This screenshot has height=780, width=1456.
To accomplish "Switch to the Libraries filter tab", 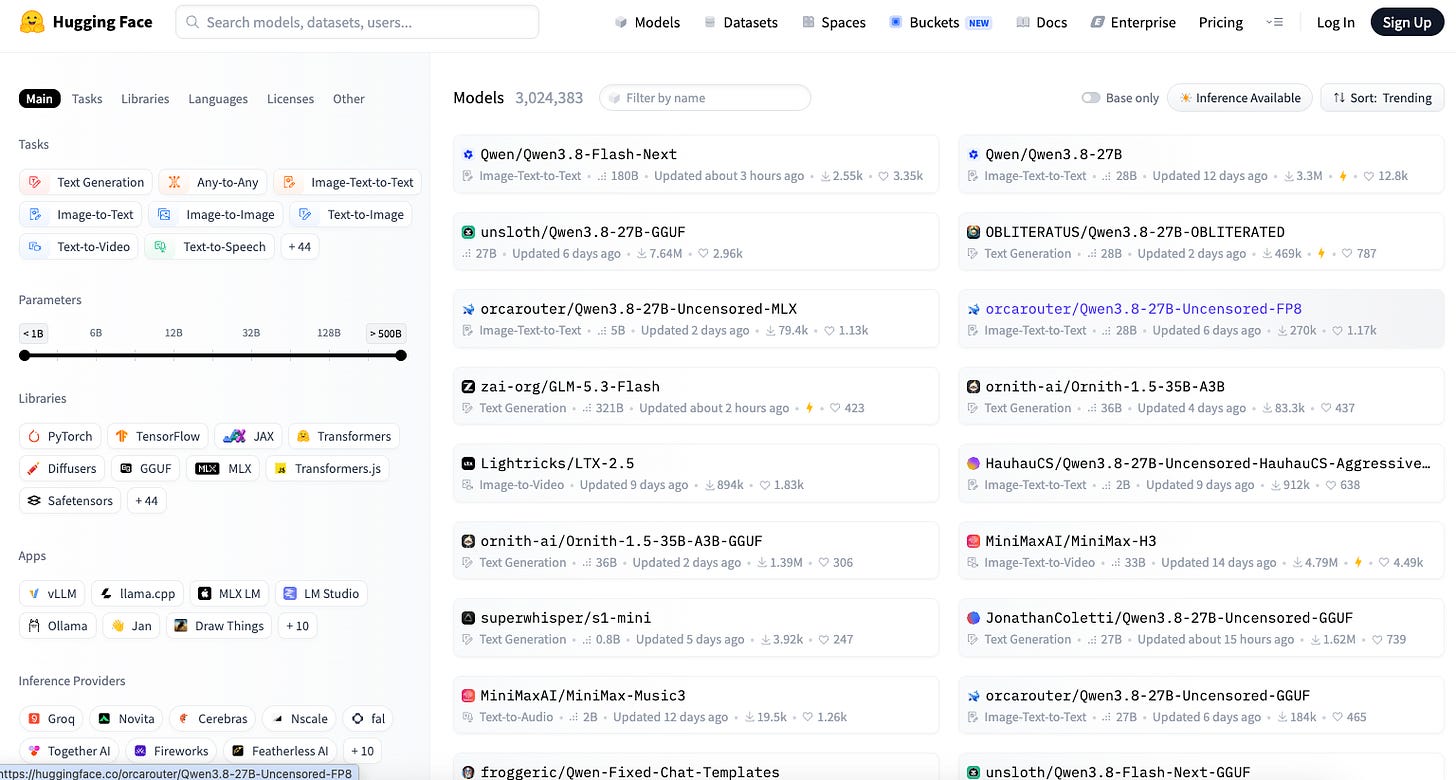I will click(145, 98).
